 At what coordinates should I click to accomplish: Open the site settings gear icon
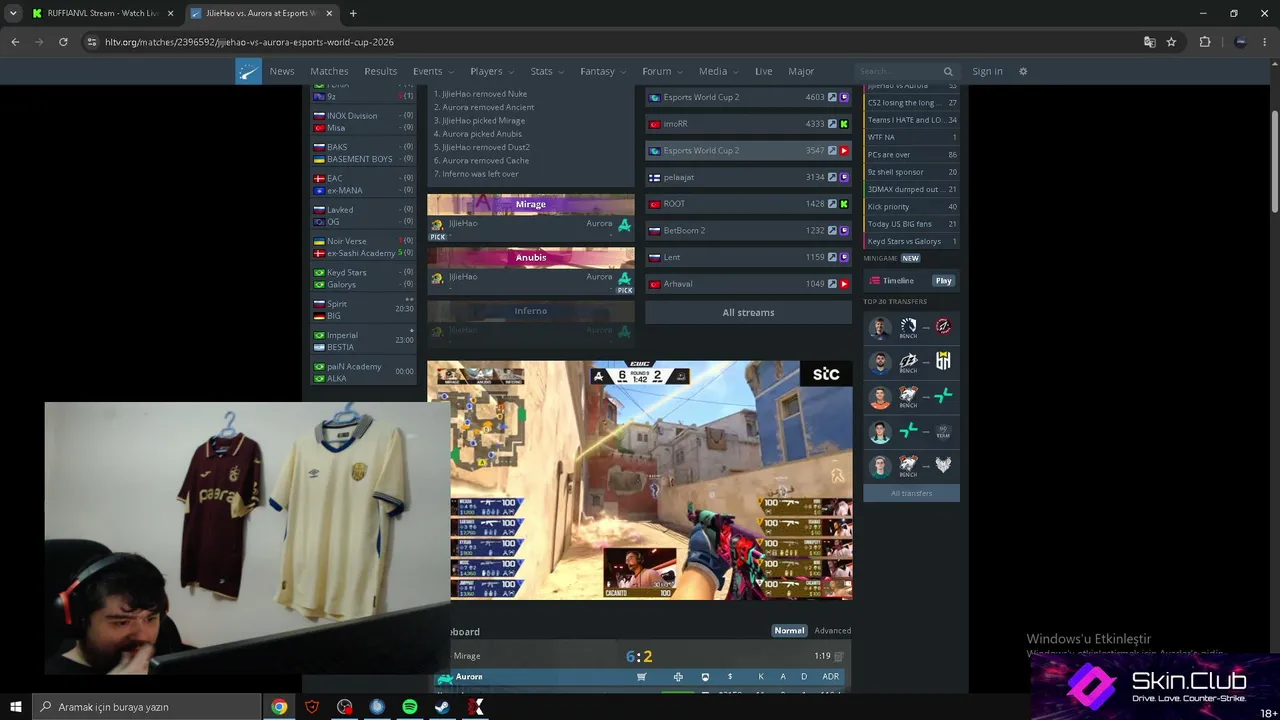tap(1023, 72)
